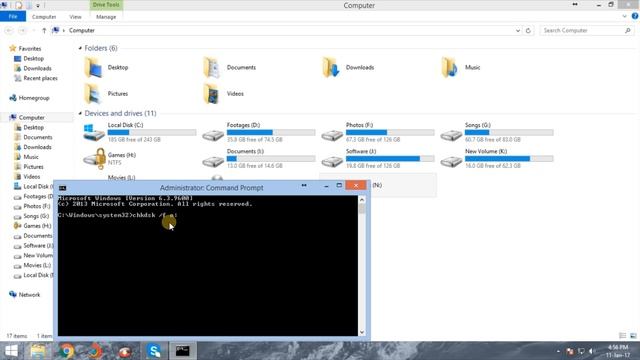640x360 pixels.
Task: Open the Music folder icon
Action: 450,67
